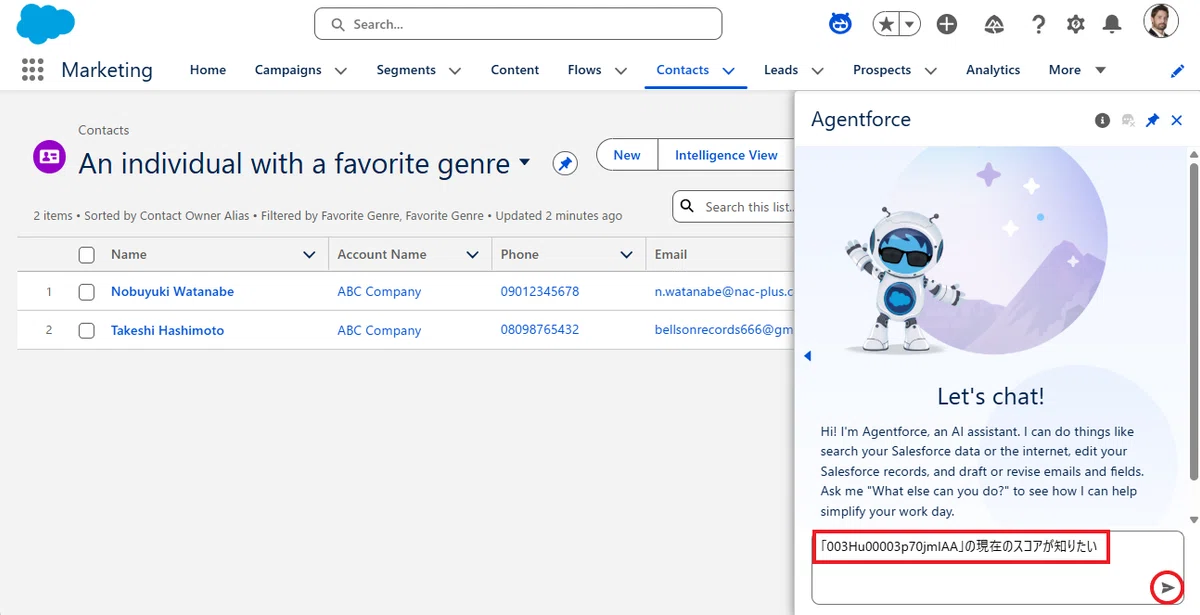This screenshot has height=615, width=1200.
Task: Open the App Launcher grid icon
Action: pos(33,70)
